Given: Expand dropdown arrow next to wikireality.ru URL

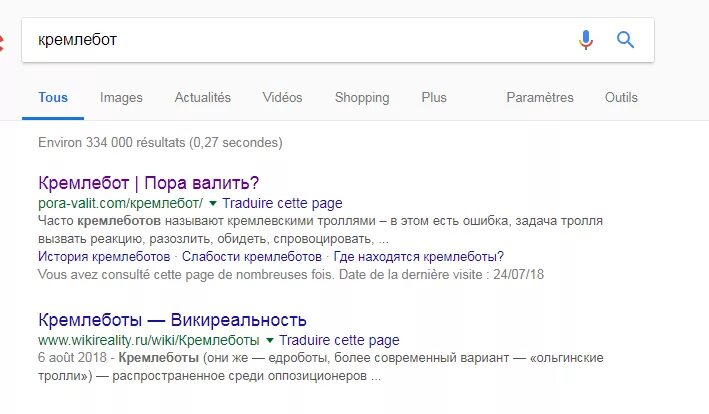Looking at the screenshot, I should 270,341.
